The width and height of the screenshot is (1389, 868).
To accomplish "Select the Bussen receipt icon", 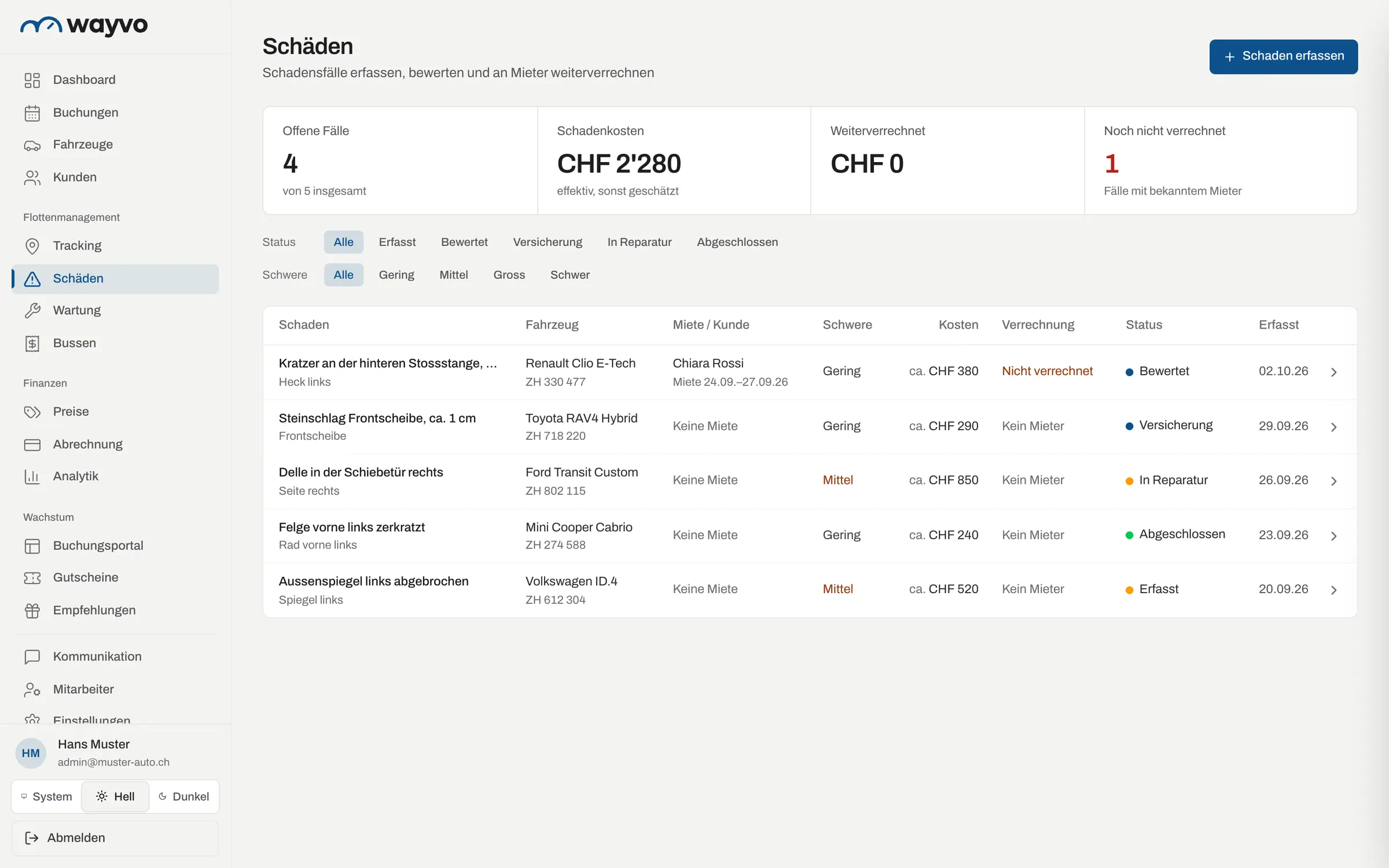I will (32, 344).
